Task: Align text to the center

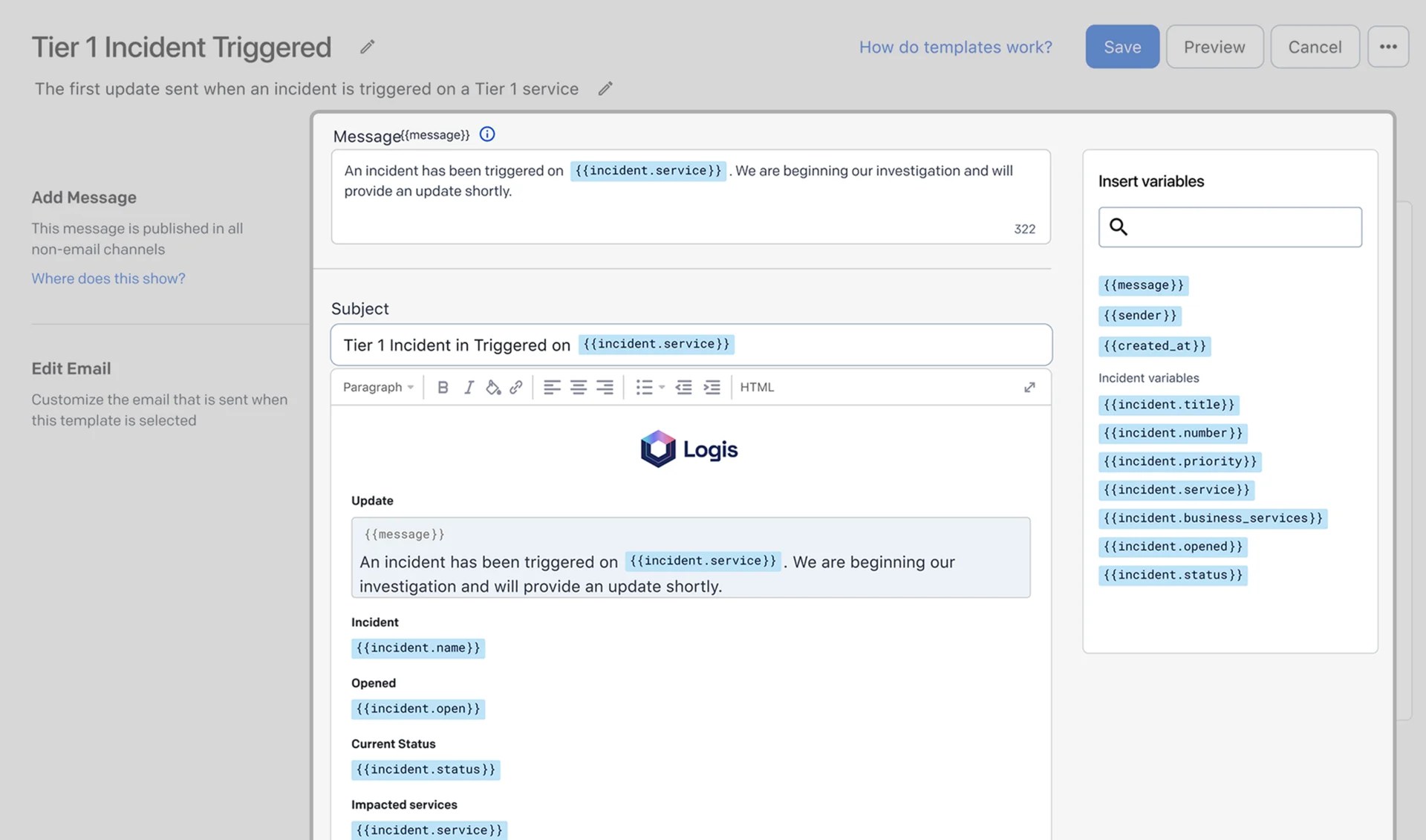Action: coord(579,387)
